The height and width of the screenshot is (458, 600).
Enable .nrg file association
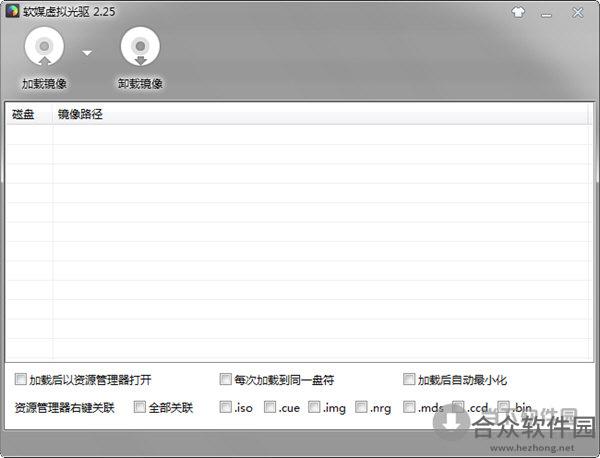[x=361, y=407]
